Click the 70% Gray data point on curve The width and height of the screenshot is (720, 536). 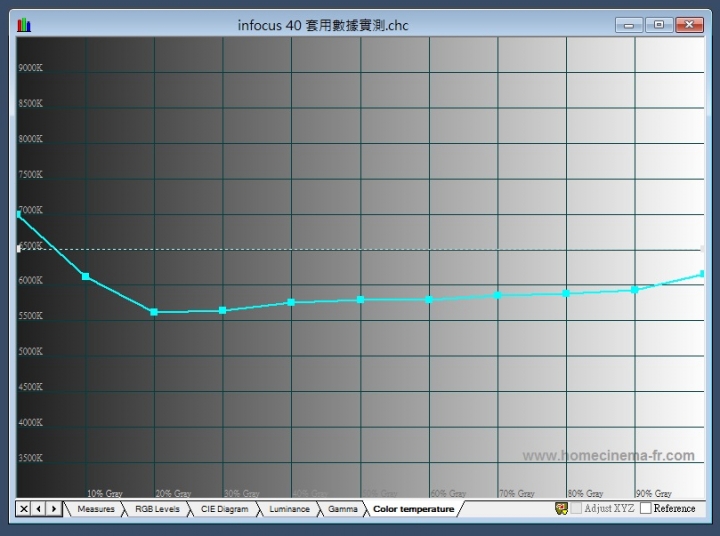[497, 295]
